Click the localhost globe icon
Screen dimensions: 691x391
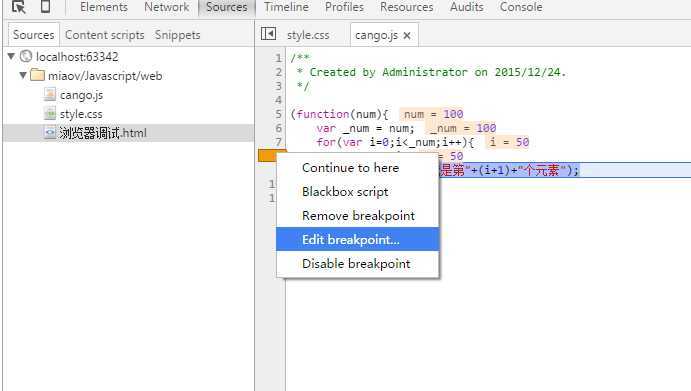click(26, 56)
